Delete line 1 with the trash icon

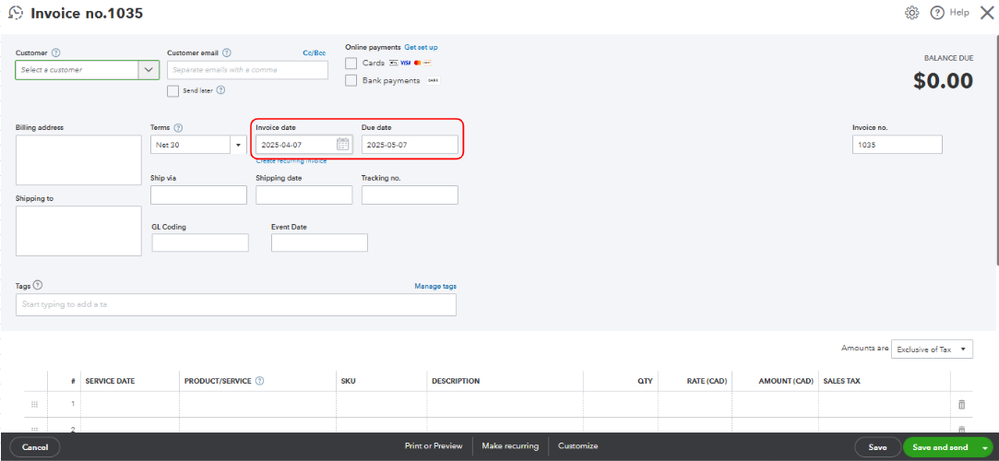click(962, 404)
